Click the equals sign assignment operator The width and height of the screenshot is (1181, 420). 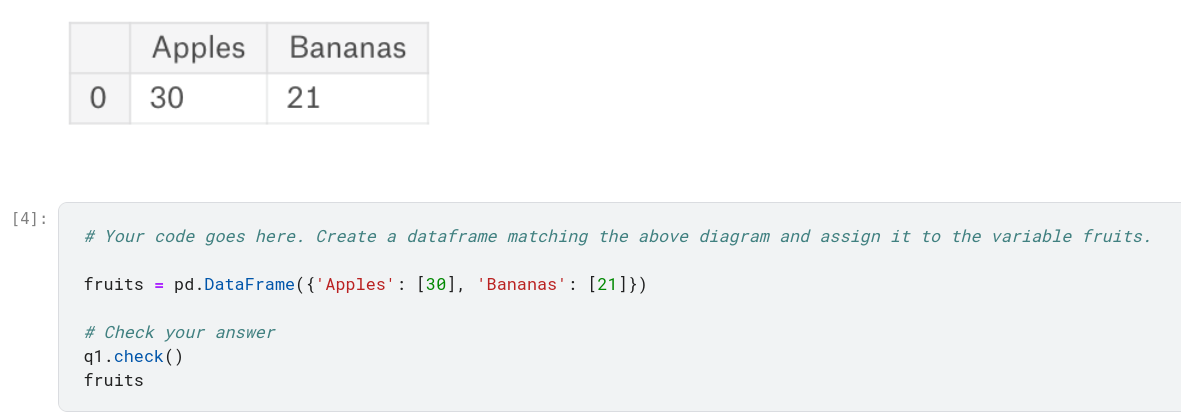[x=159, y=285]
